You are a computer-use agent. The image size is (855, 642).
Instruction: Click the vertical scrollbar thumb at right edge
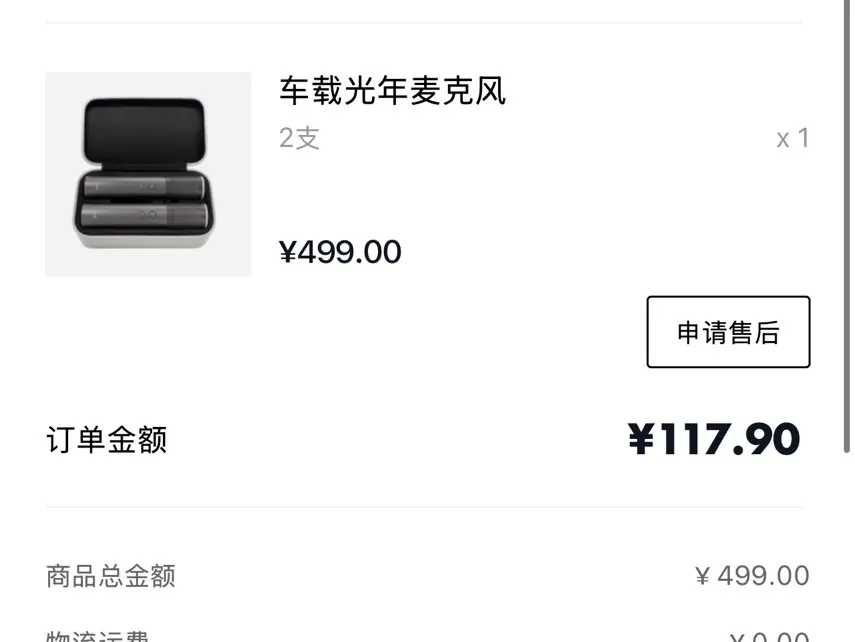pyautogui.click(x=847, y=226)
